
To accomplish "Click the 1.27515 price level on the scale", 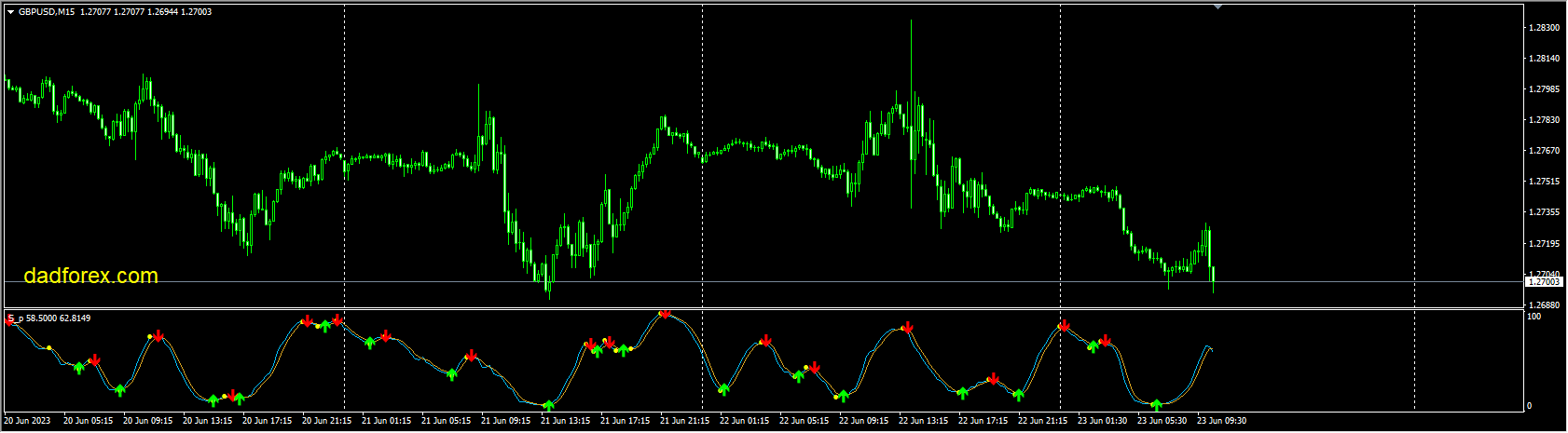I will coord(1544,182).
